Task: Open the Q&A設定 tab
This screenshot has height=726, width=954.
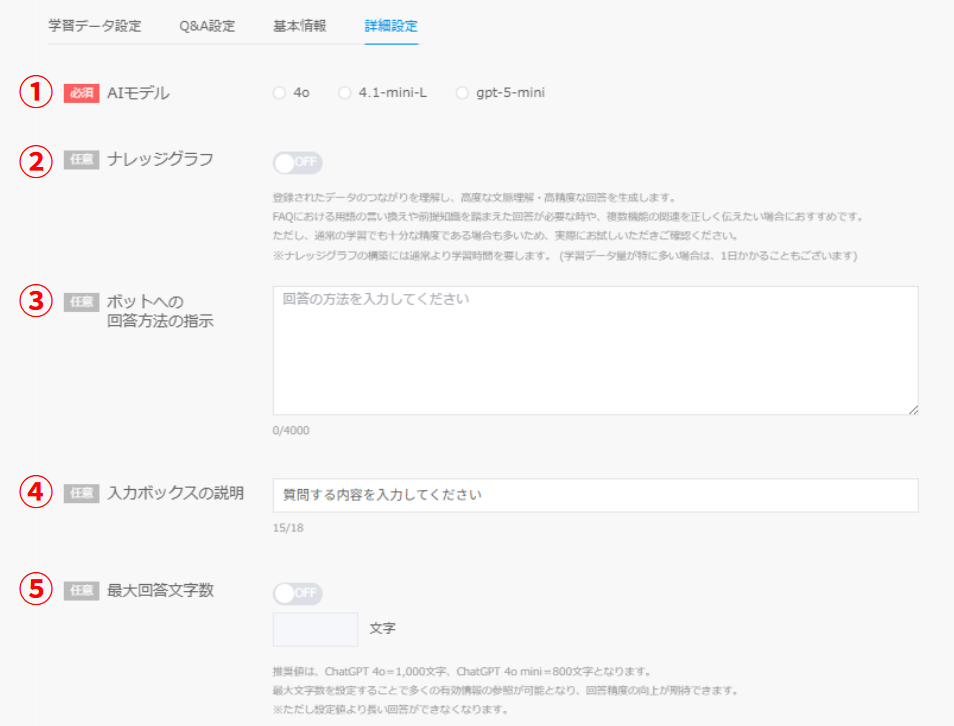Action: coord(207,26)
